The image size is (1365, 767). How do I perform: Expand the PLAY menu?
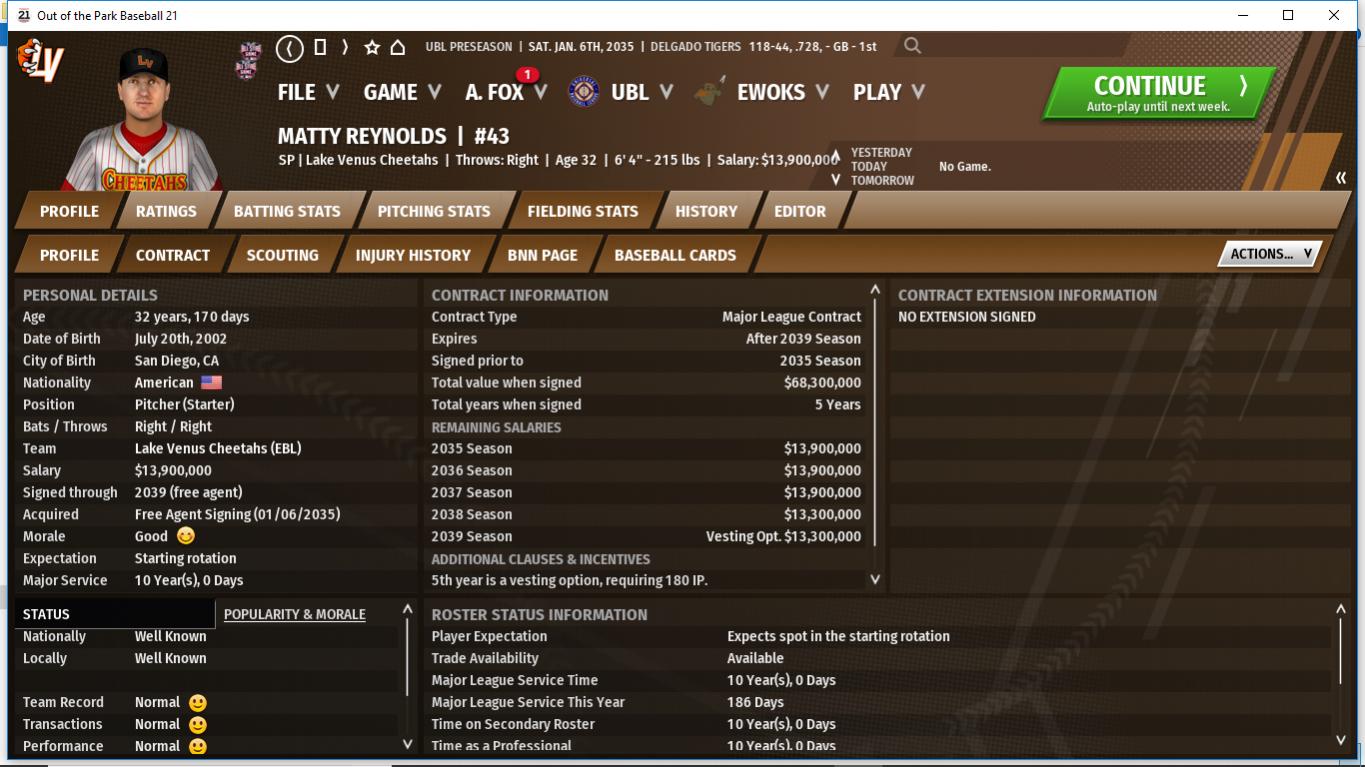pos(888,92)
